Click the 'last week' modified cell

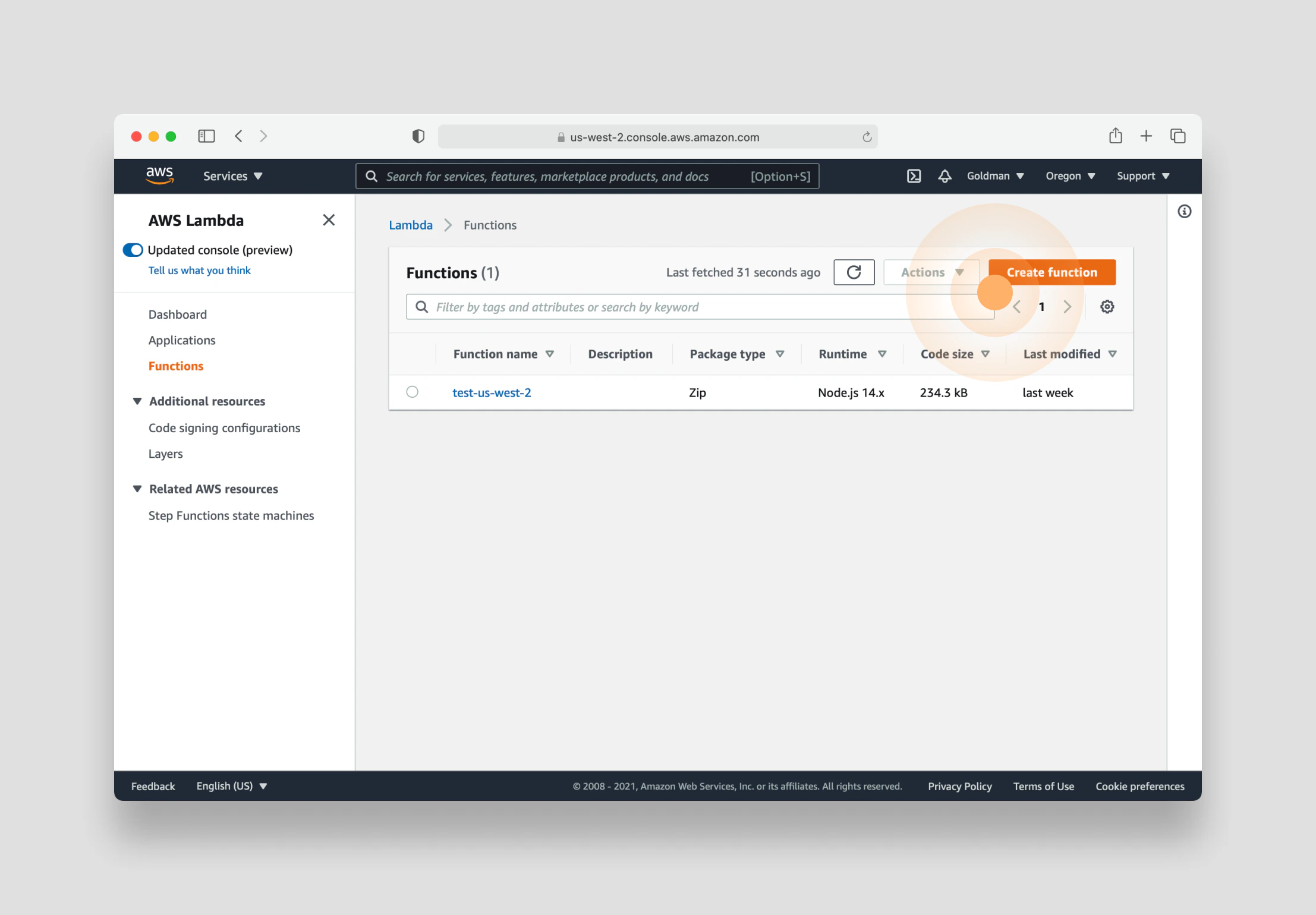[1048, 392]
